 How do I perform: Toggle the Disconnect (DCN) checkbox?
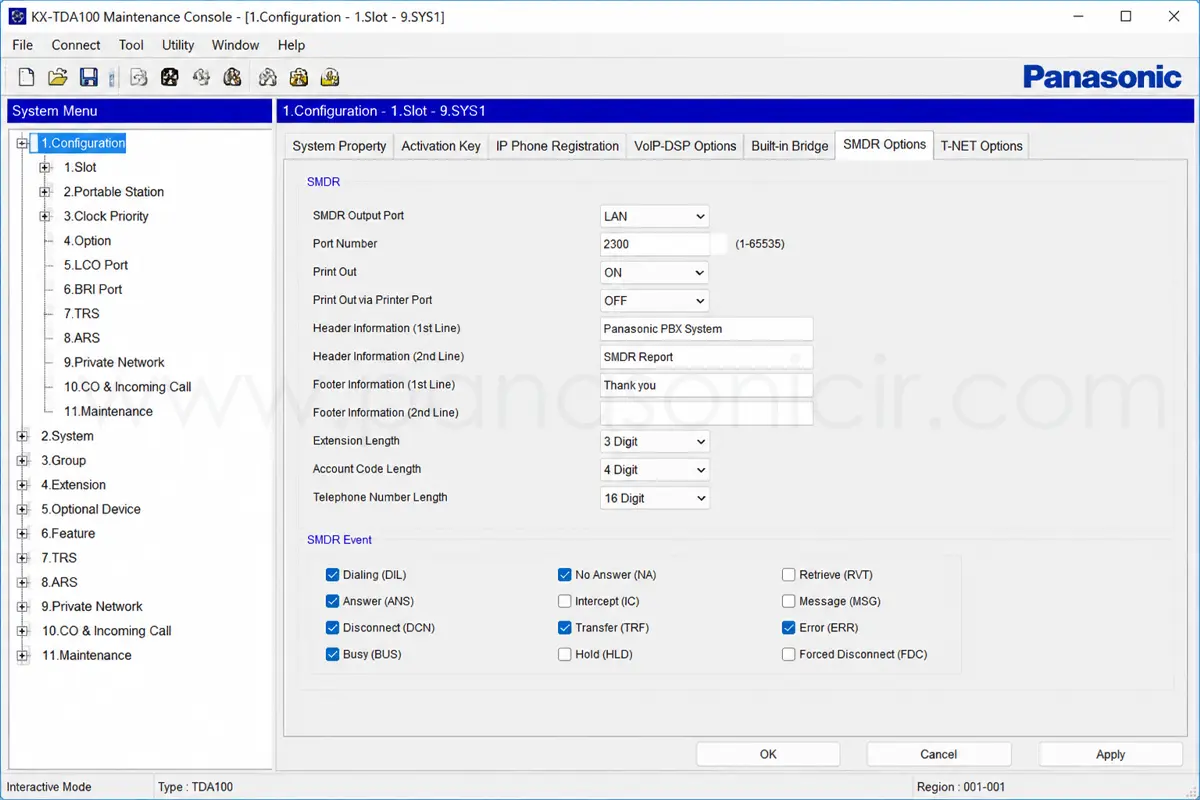pyautogui.click(x=333, y=628)
